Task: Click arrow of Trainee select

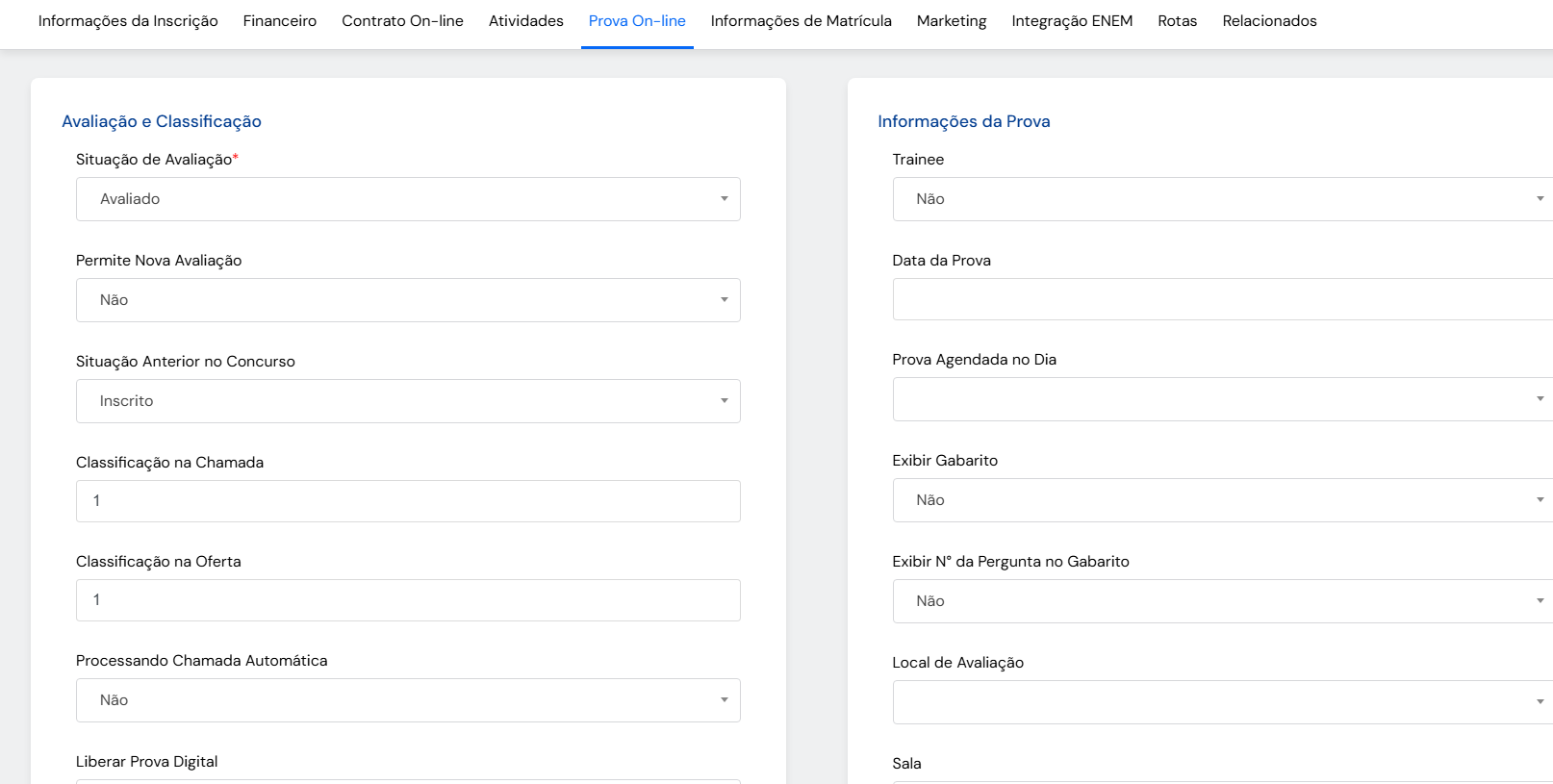Action: coord(1540,199)
